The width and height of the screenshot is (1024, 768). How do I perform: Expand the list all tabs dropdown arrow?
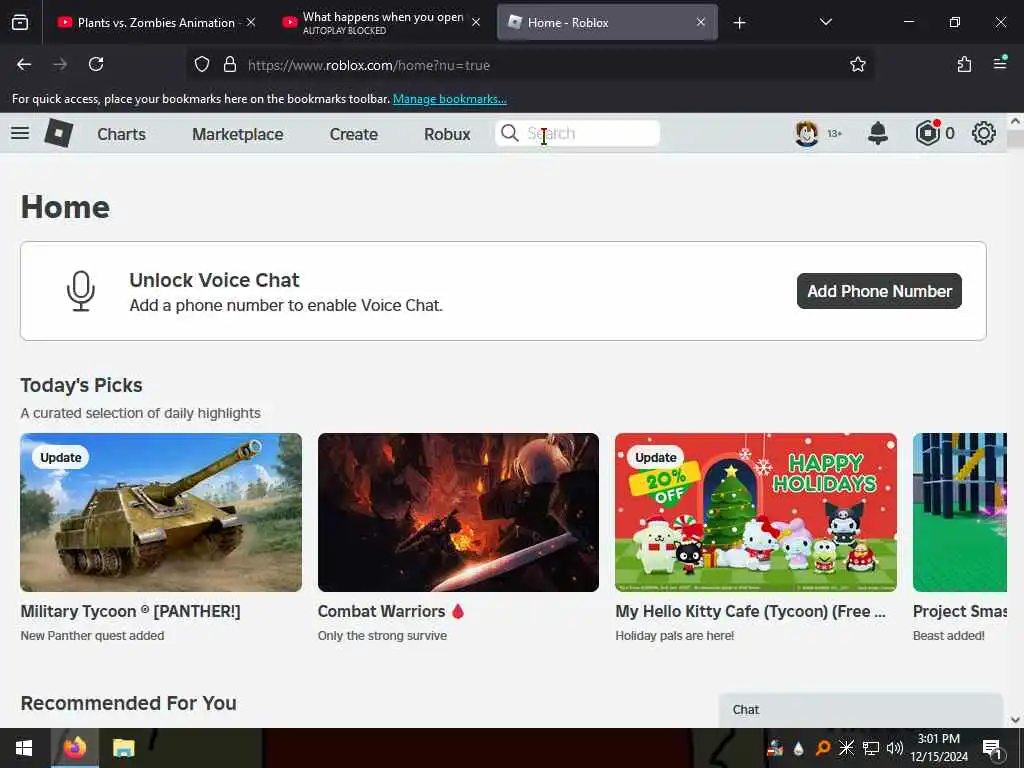(x=826, y=22)
